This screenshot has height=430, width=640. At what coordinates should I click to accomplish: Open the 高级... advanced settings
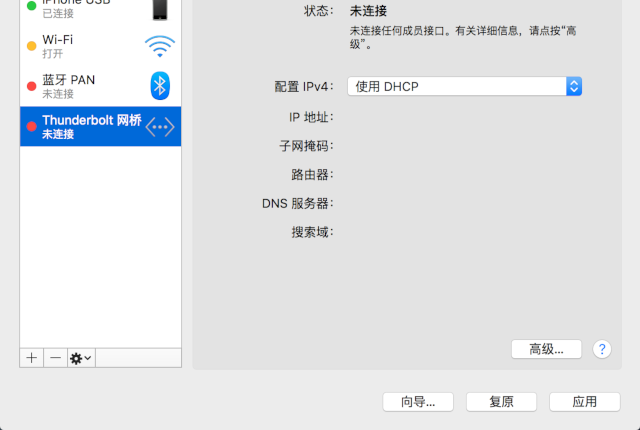[x=546, y=349]
